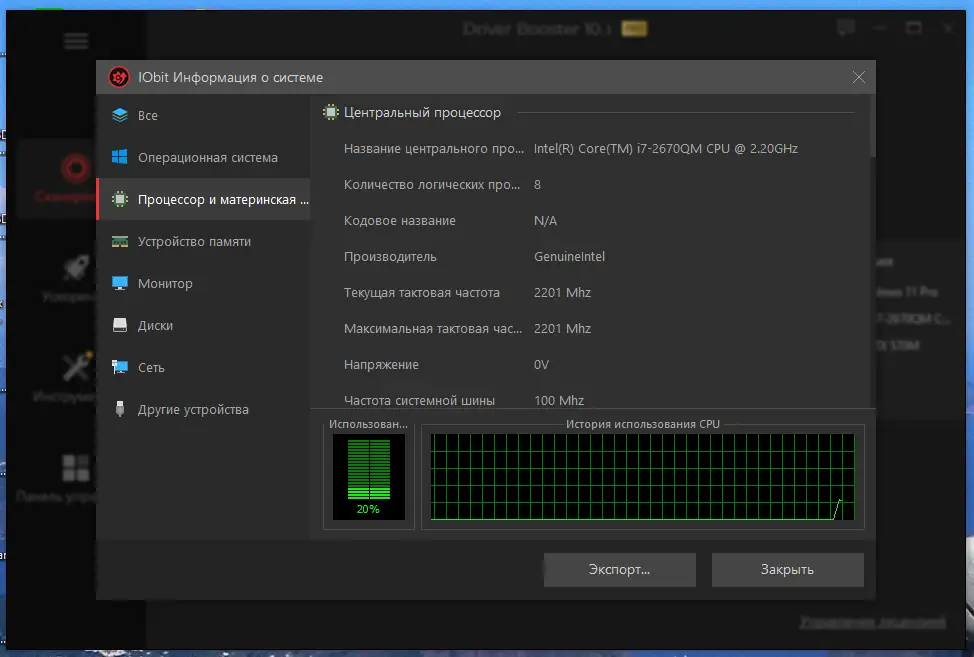974x657 pixels.
Task: Click the vertical scrollbar of the CPU details list
Action: point(872,127)
